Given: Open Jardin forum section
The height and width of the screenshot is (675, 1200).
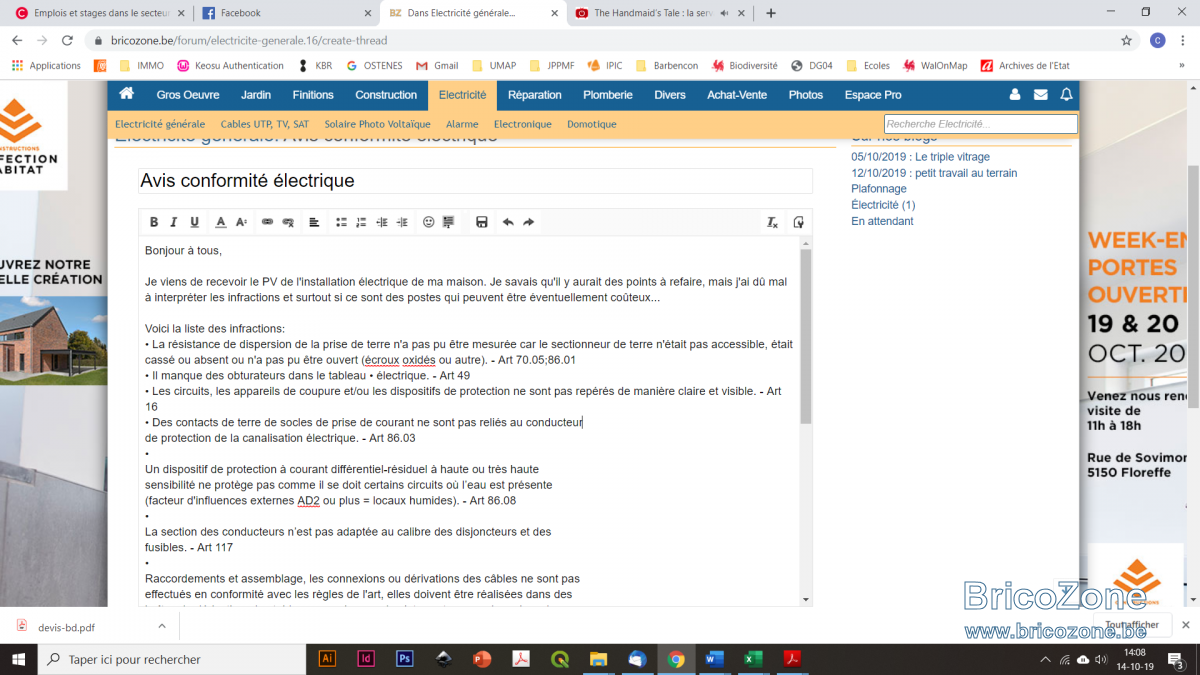Looking at the screenshot, I should (256, 95).
